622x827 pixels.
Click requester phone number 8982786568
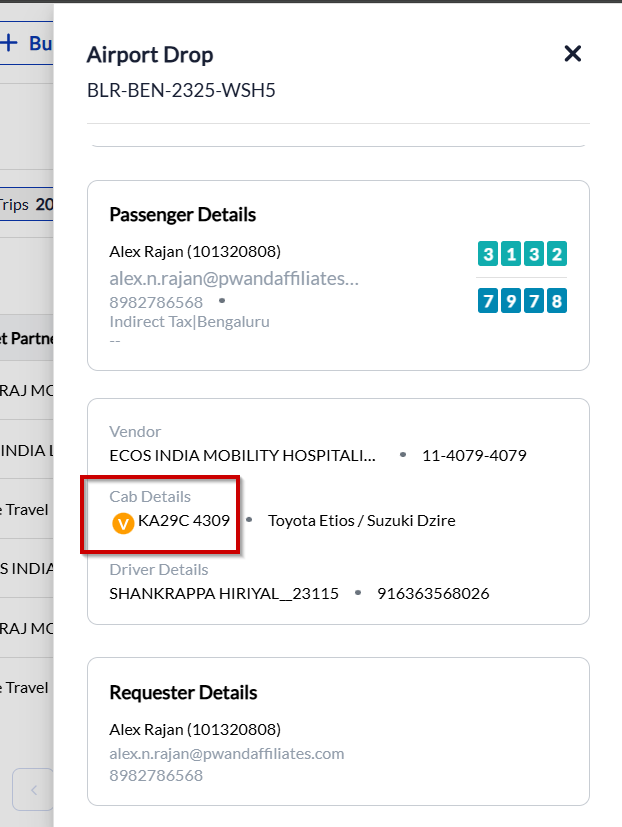click(156, 775)
